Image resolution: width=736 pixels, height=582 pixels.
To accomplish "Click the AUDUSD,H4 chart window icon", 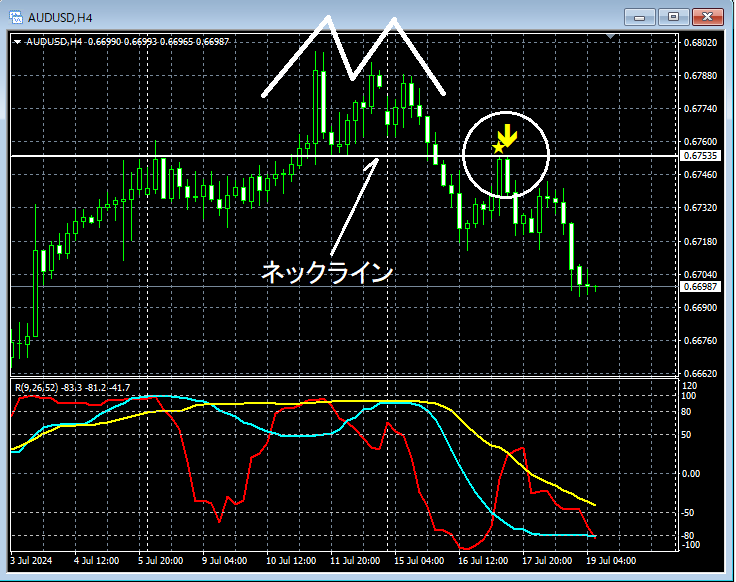I will point(16,17).
